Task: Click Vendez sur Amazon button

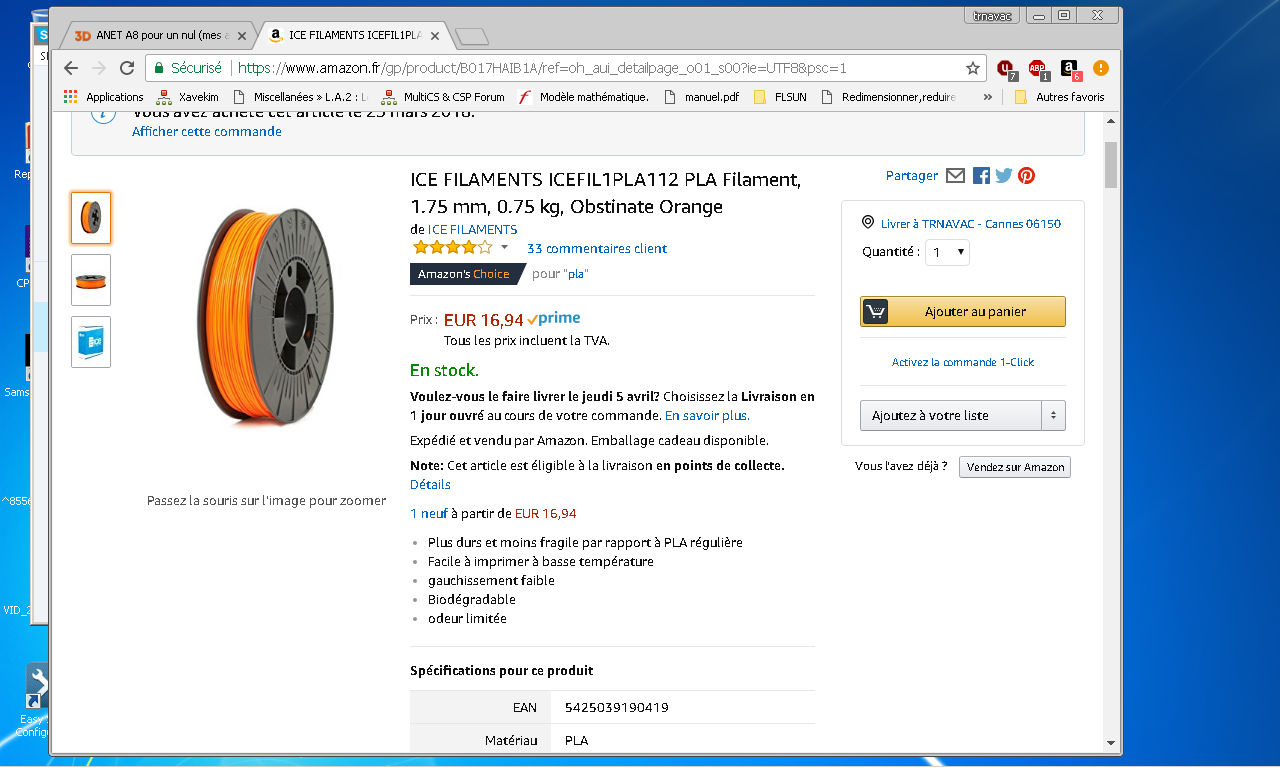Action: click(1015, 467)
